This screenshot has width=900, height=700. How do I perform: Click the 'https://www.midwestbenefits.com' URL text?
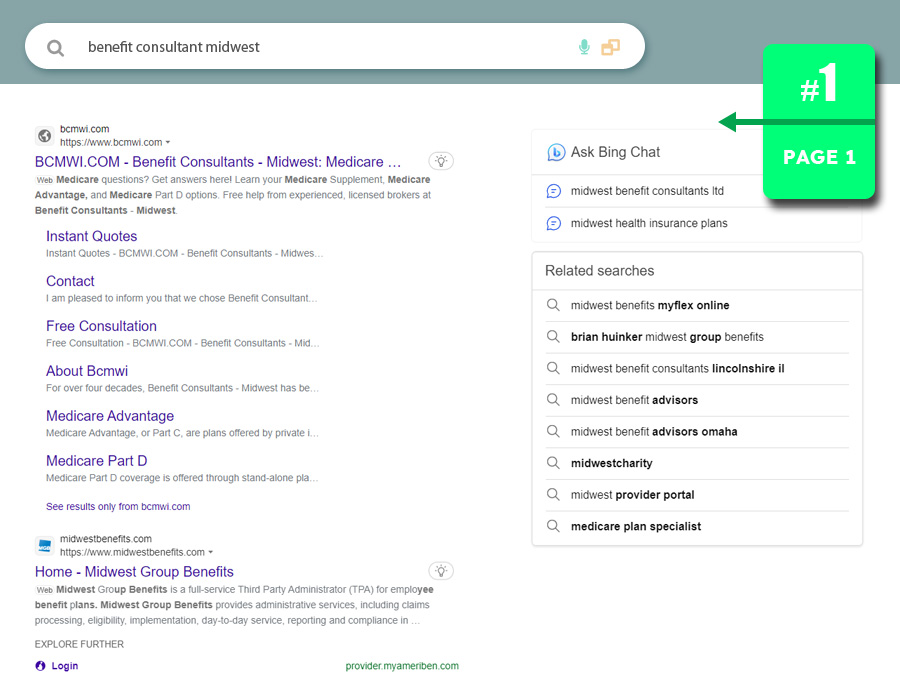click(132, 552)
